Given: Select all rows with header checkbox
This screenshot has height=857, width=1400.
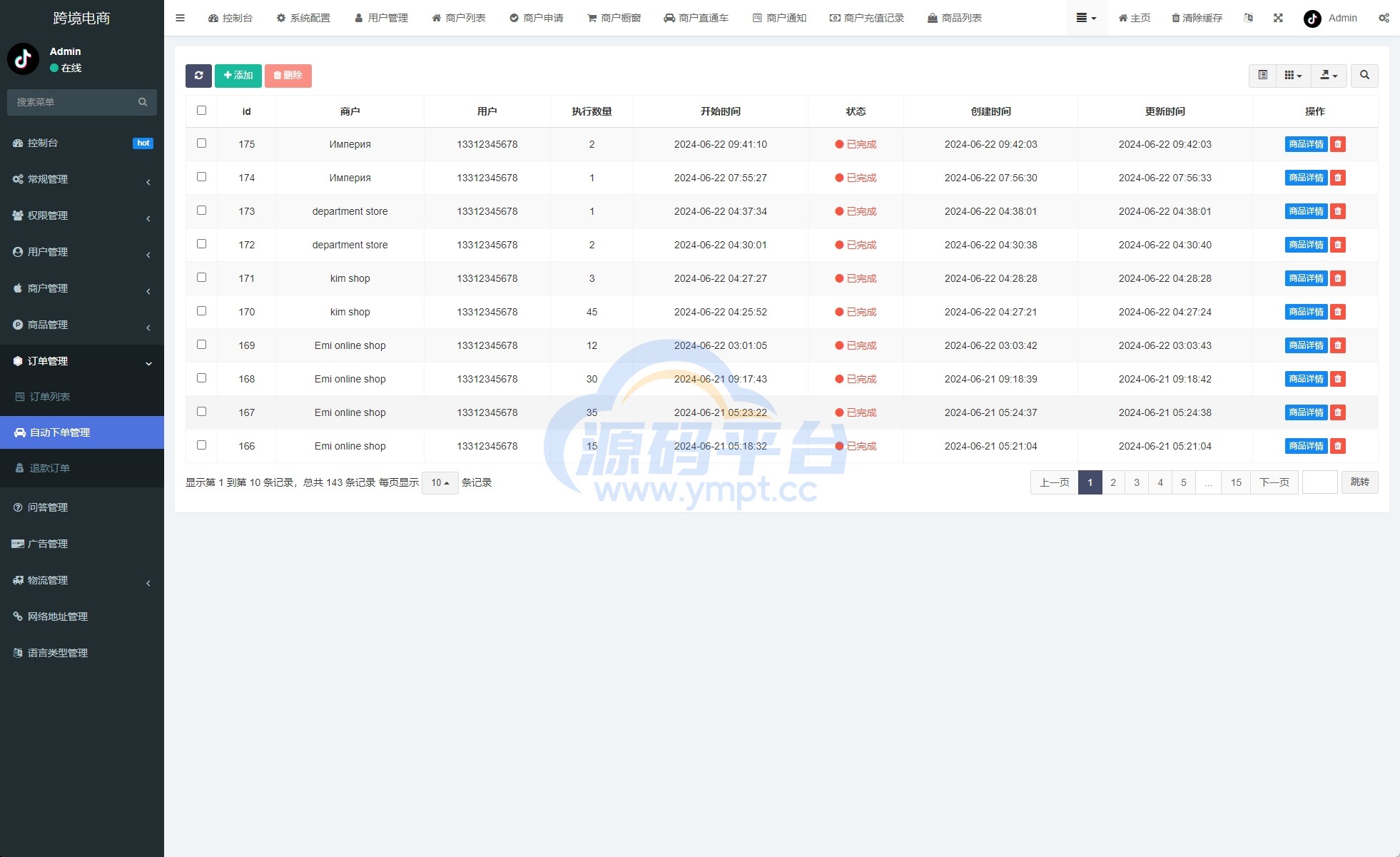Looking at the screenshot, I should point(201,111).
